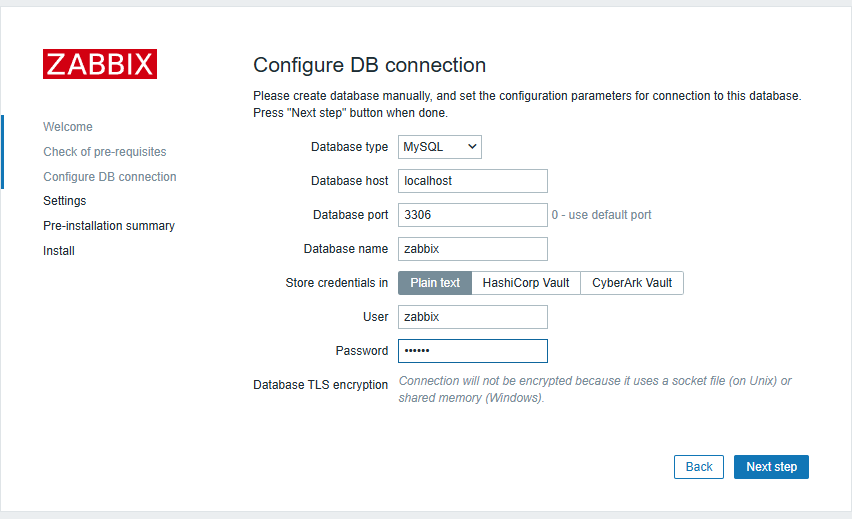Viewport: 852px width, 519px height.
Task: Click the Database TLS encryption label
Action: pyautogui.click(x=321, y=385)
